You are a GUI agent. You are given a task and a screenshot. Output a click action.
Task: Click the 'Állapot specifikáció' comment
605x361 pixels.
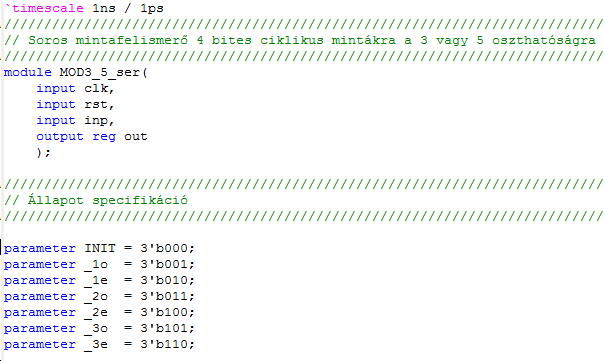point(96,200)
